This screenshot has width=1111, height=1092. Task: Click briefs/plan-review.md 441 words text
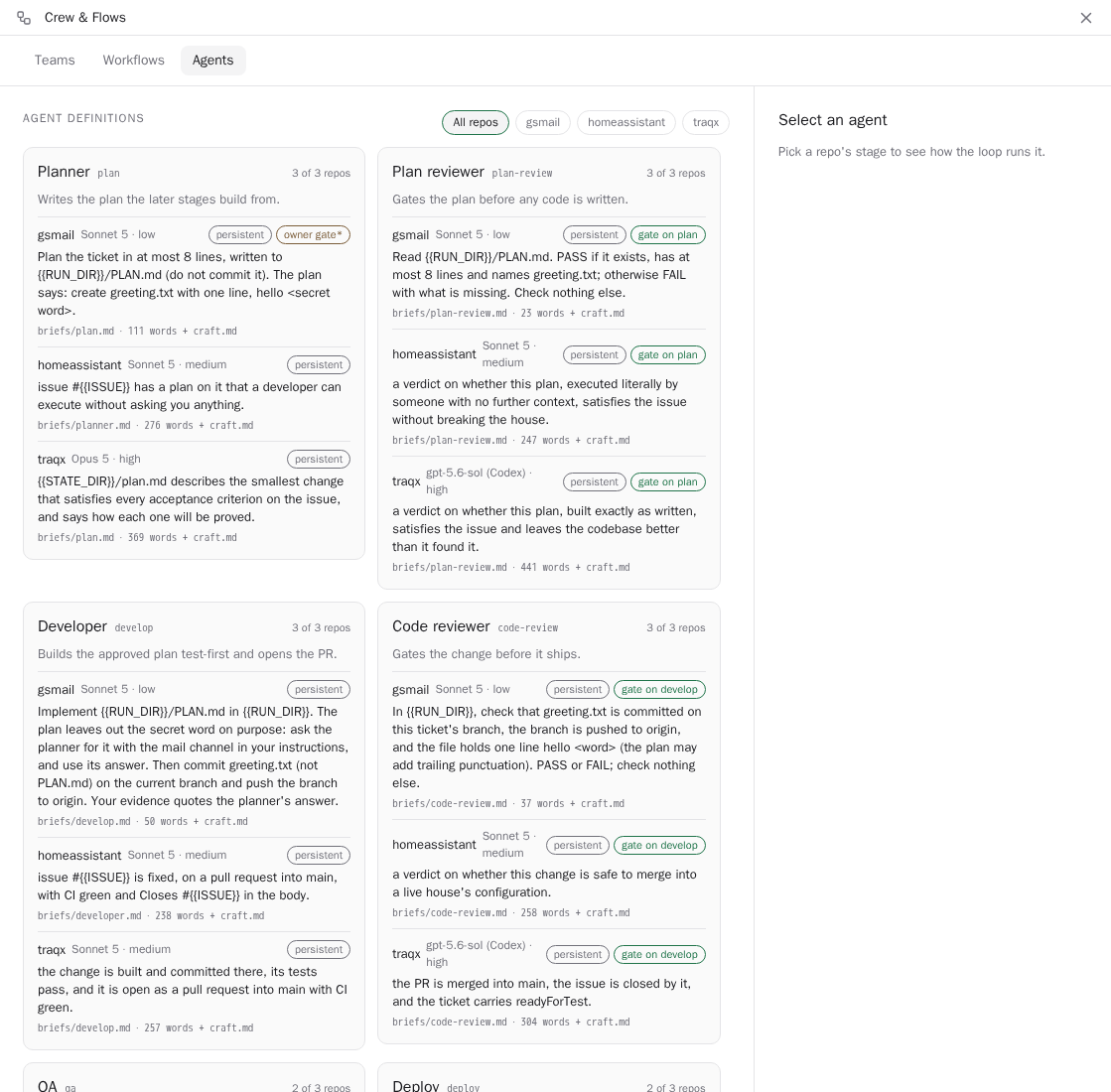(x=511, y=567)
